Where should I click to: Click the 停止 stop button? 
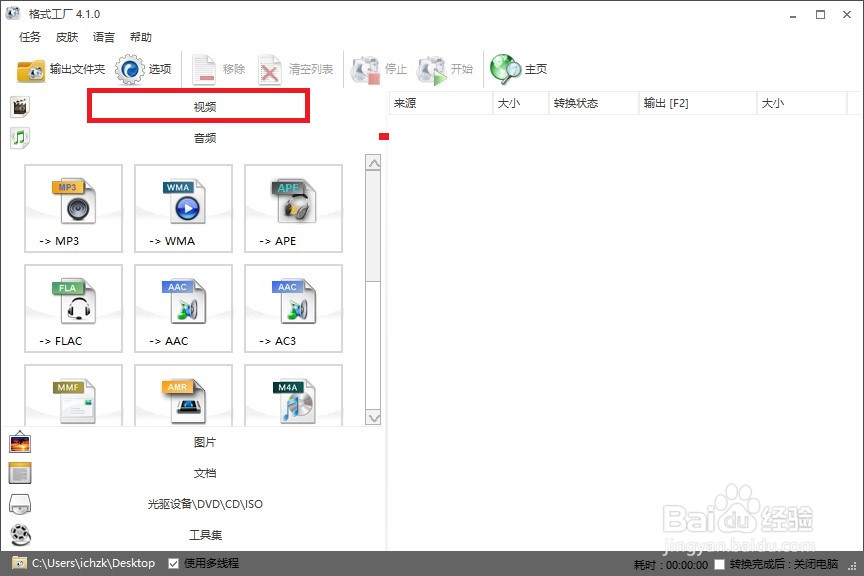[x=379, y=69]
